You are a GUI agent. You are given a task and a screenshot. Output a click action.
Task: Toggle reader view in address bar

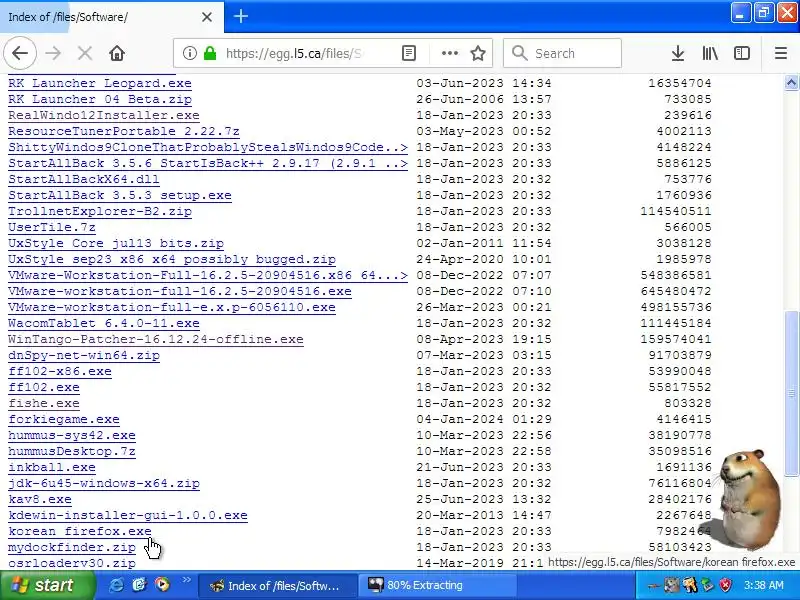coord(409,53)
